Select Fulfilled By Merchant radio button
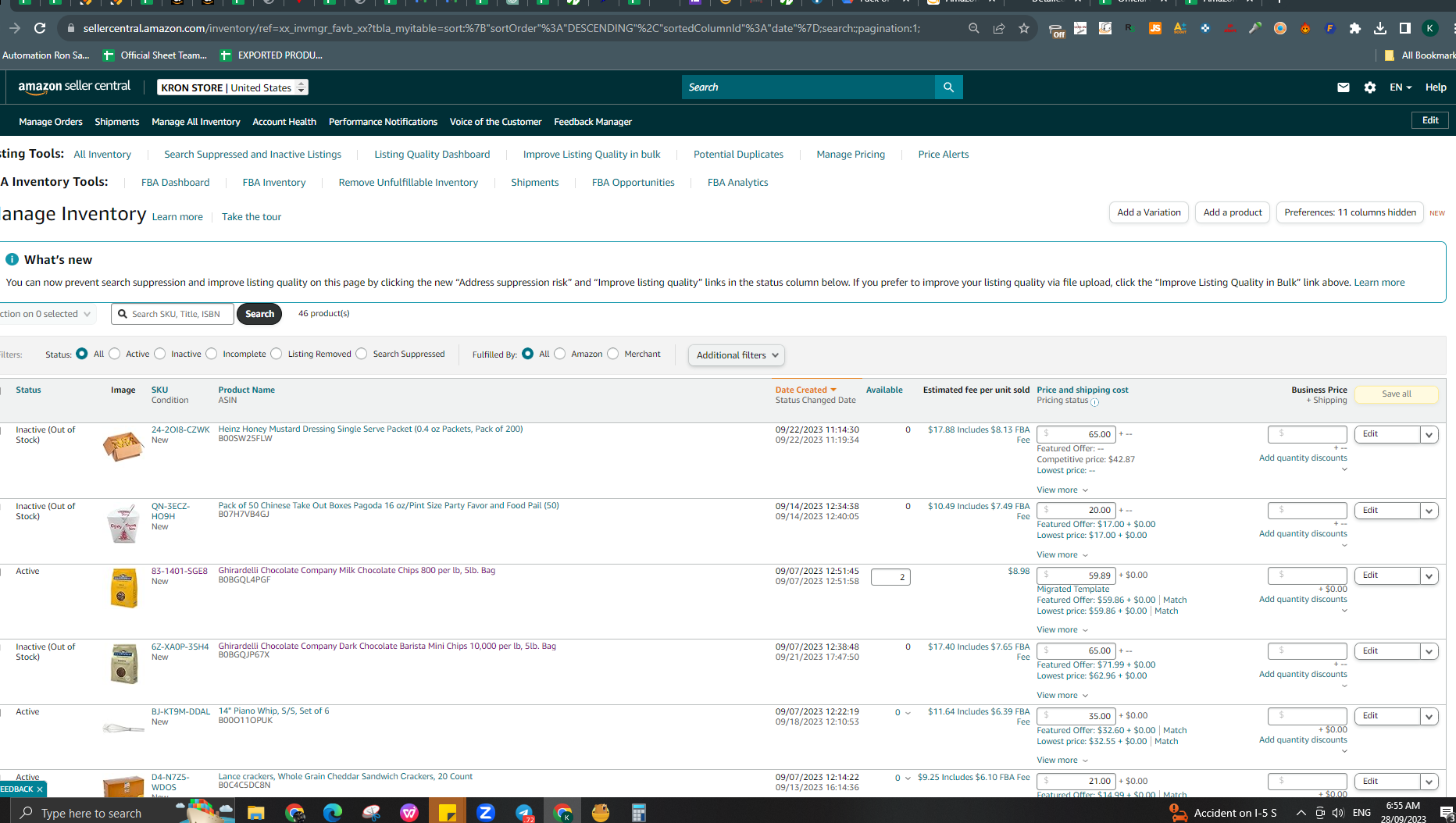Screen dimensions: 1456x823 (613, 354)
